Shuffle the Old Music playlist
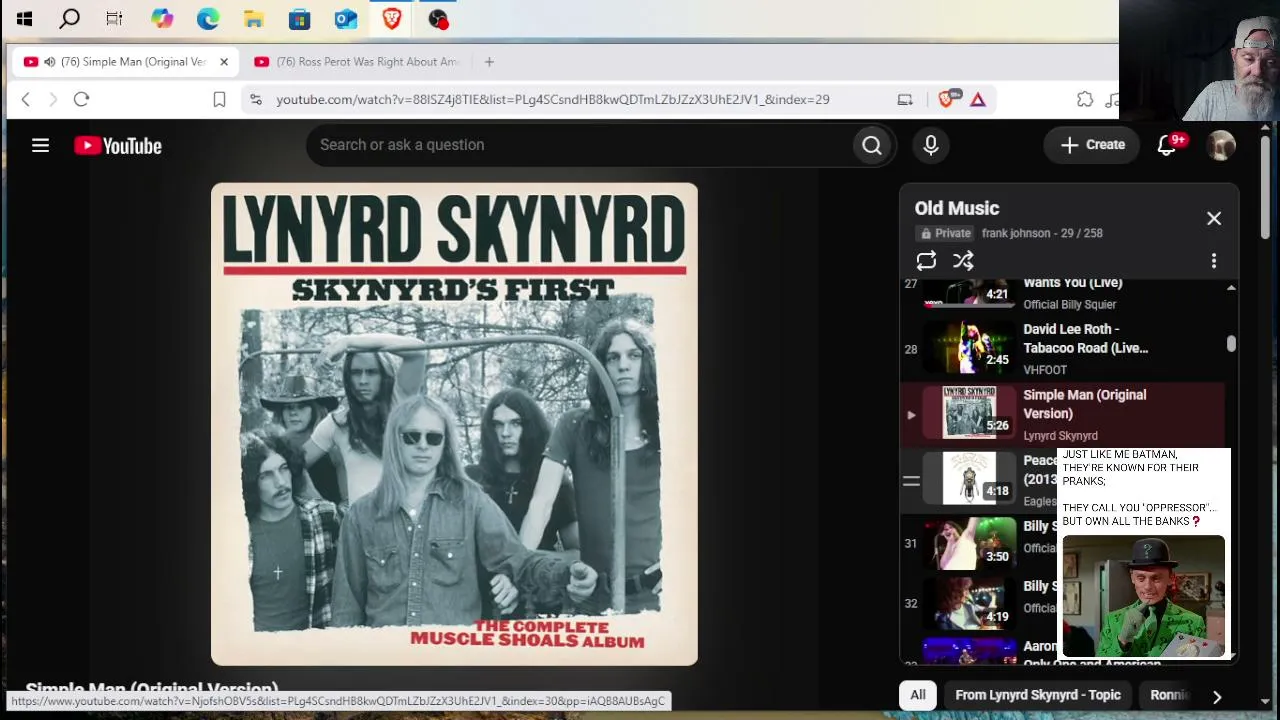The image size is (1280, 720). 963,261
